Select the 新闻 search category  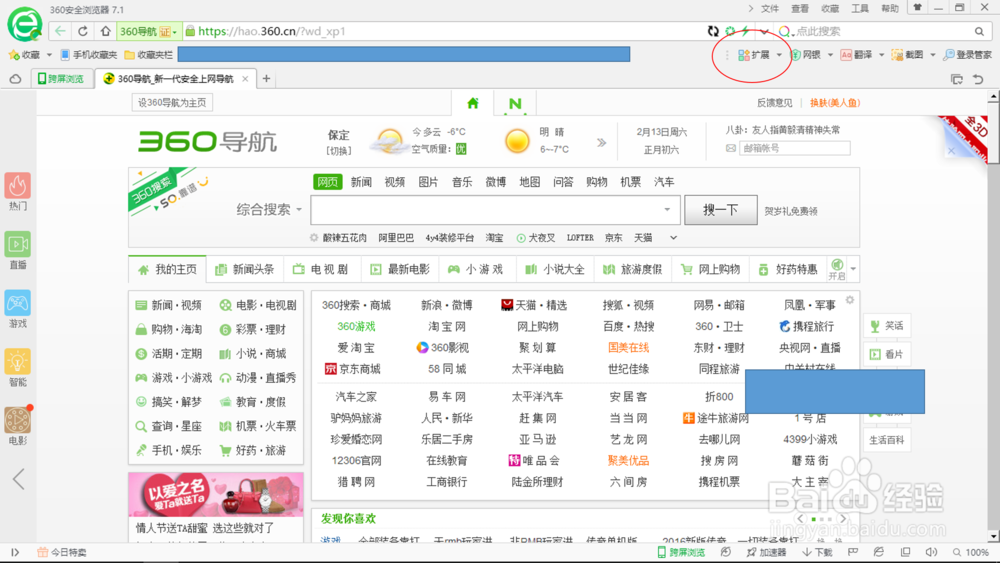click(x=361, y=182)
